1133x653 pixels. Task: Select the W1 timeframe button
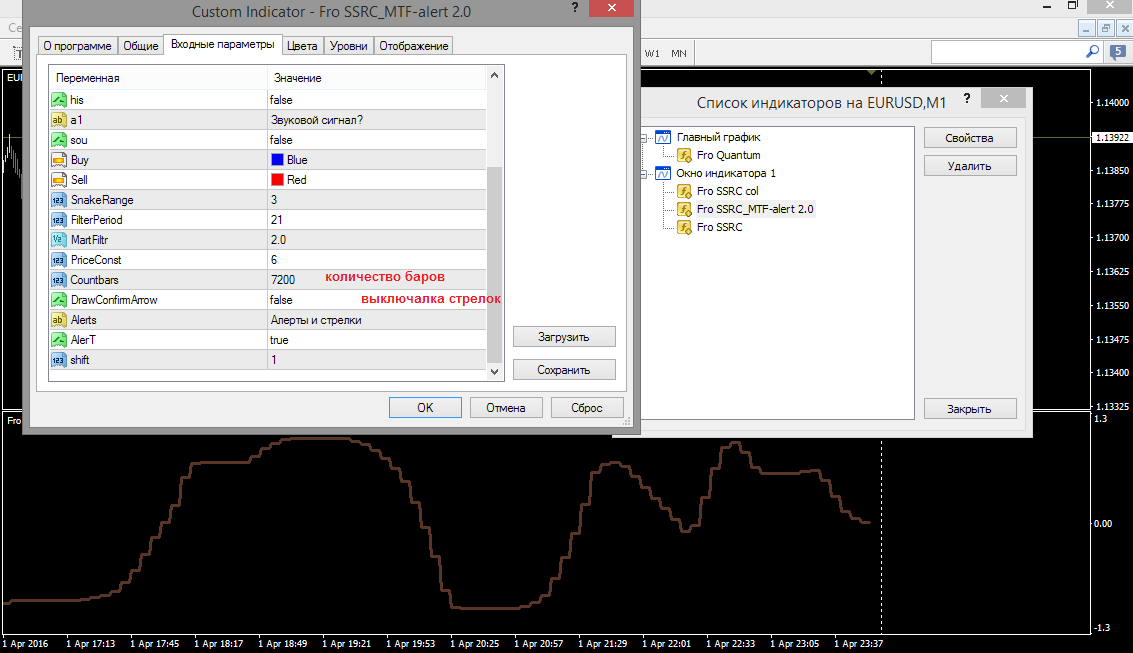pos(652,53)
